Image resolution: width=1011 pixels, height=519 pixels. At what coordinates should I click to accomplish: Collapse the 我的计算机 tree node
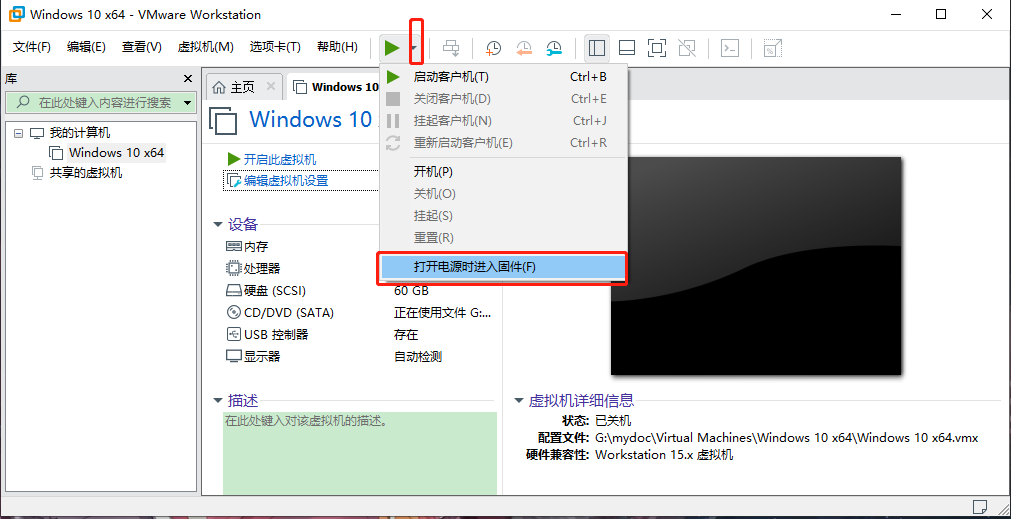tap(18, 133)
